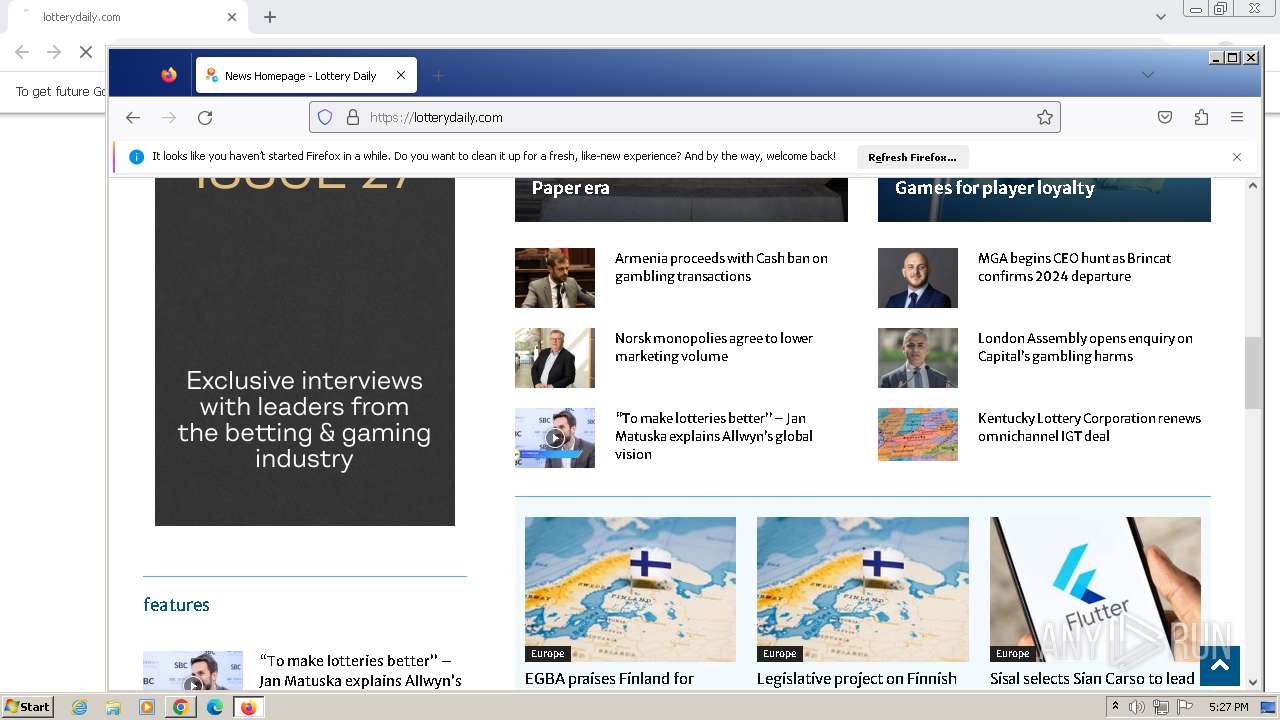Click the padlock site security icon
This screenshot has width=1280, height=720.
coord(352,117)
